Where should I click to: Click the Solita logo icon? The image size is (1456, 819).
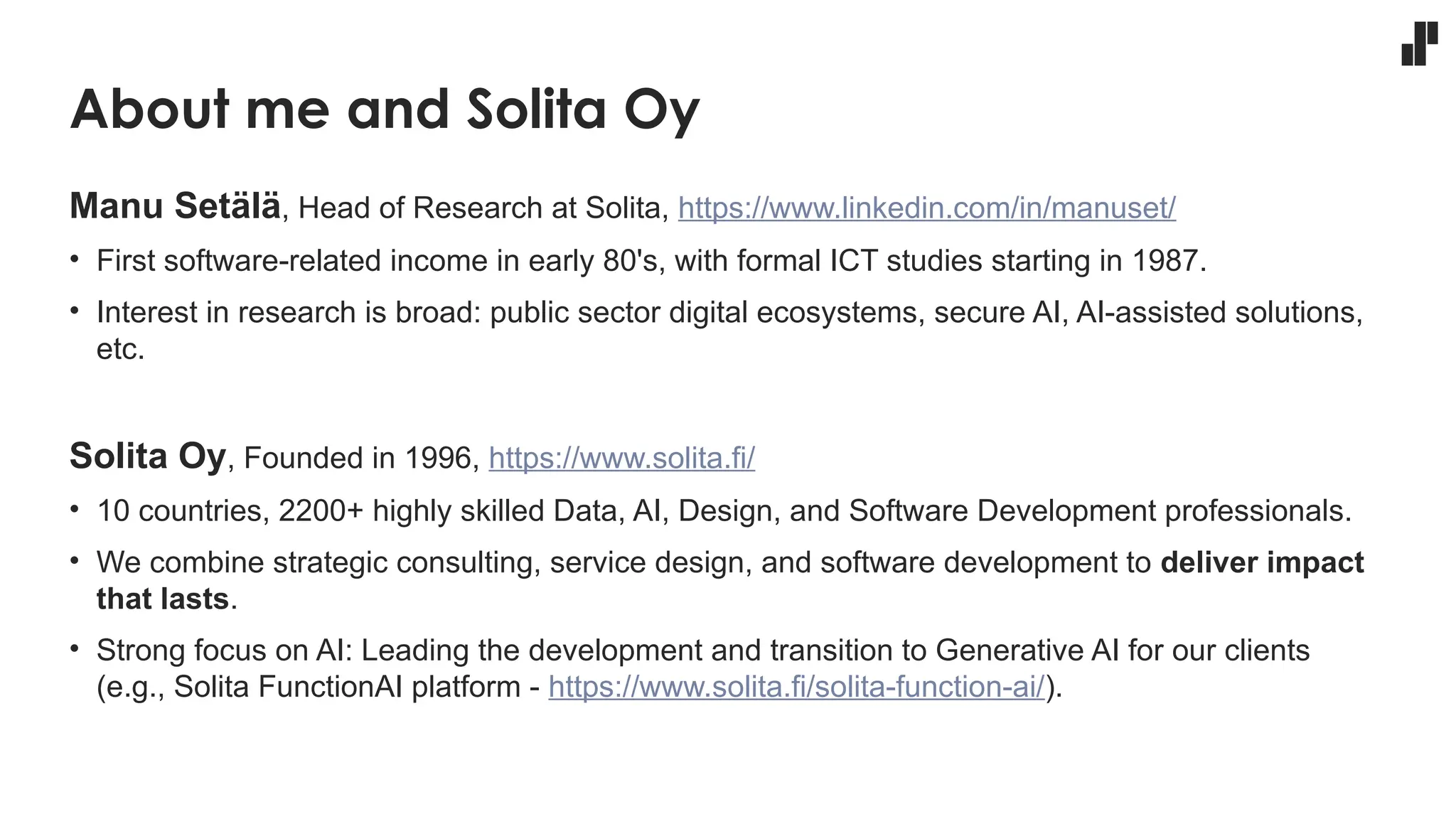tap(1419, 43)
